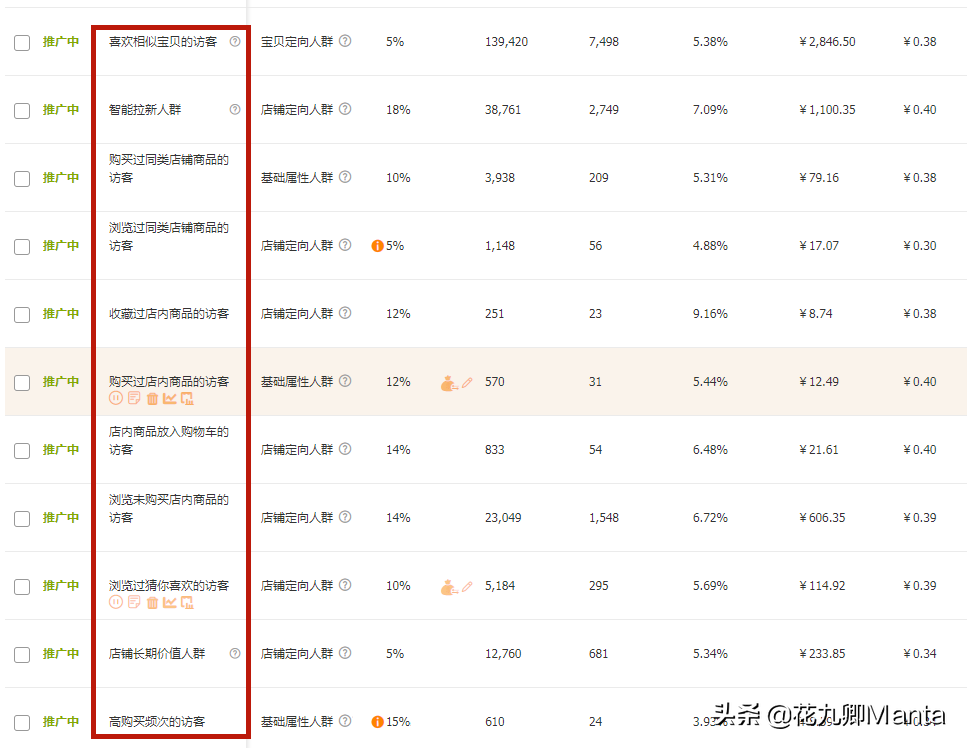This screenshot has width=967, height=748.
Task: Delete the 购买过店内商品的访客 audience via trash icon
Action: (152, 399)
